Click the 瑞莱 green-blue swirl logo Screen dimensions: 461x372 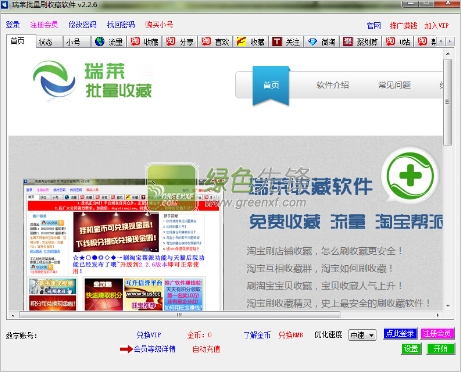pos(54,80)
